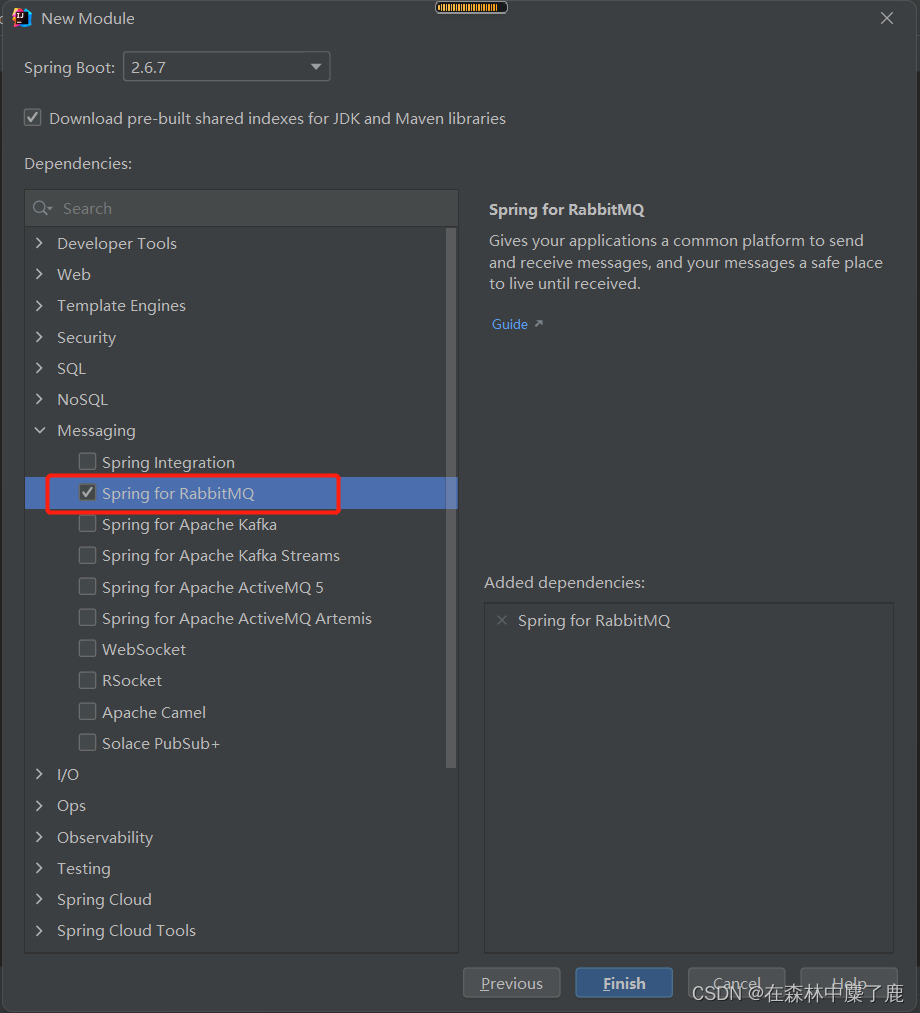Enable the Apache Camel checkbox
The image size is (920, 1013).
coord(87,711)
